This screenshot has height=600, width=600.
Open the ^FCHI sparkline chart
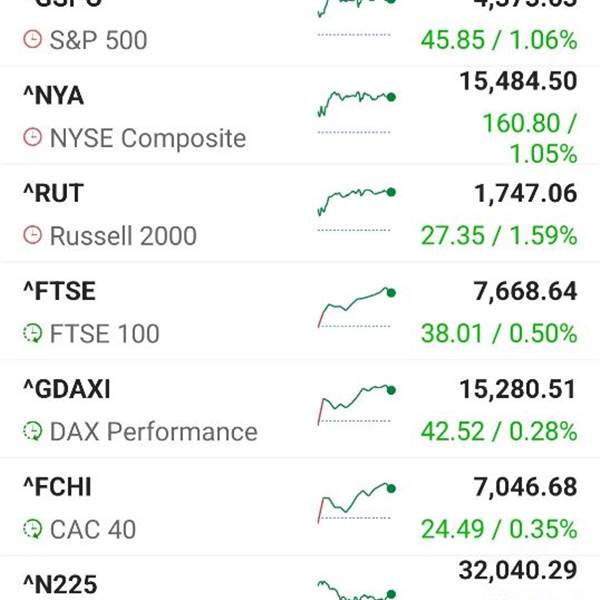(356, 503)
